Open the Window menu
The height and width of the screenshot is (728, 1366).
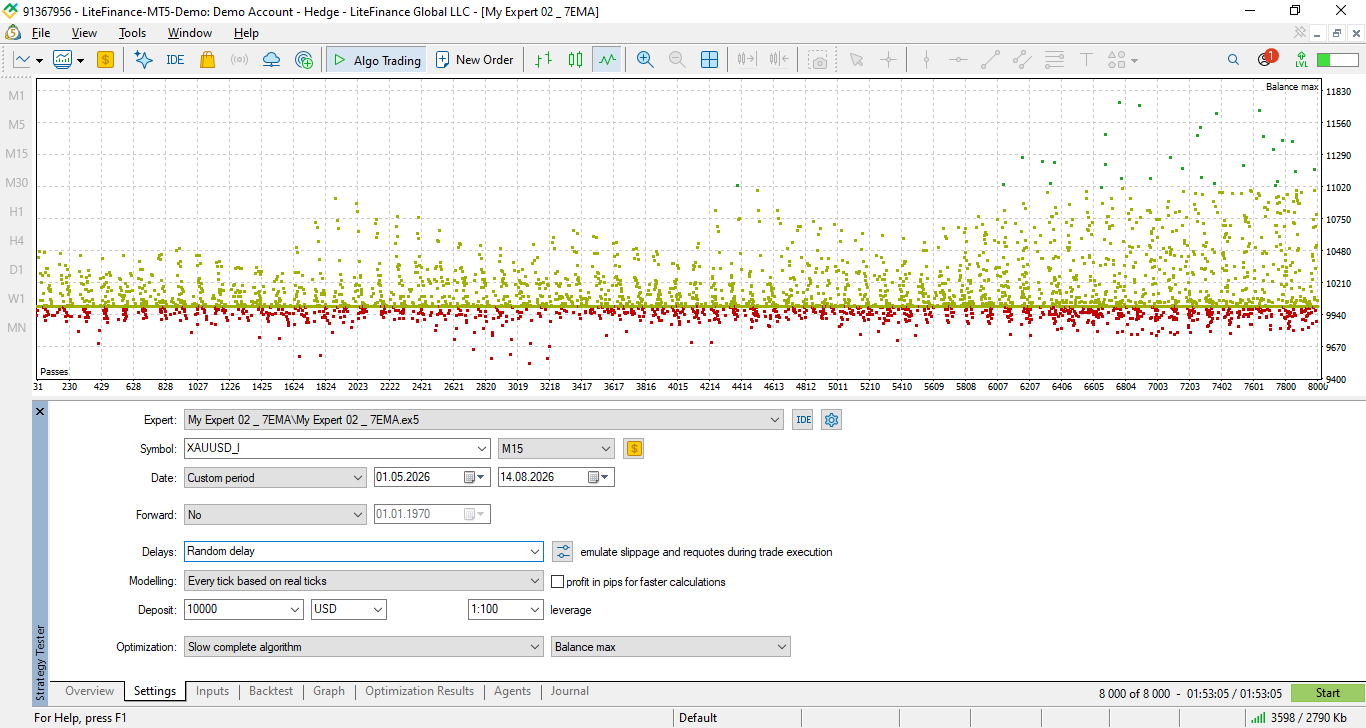(x=190, y=33)
